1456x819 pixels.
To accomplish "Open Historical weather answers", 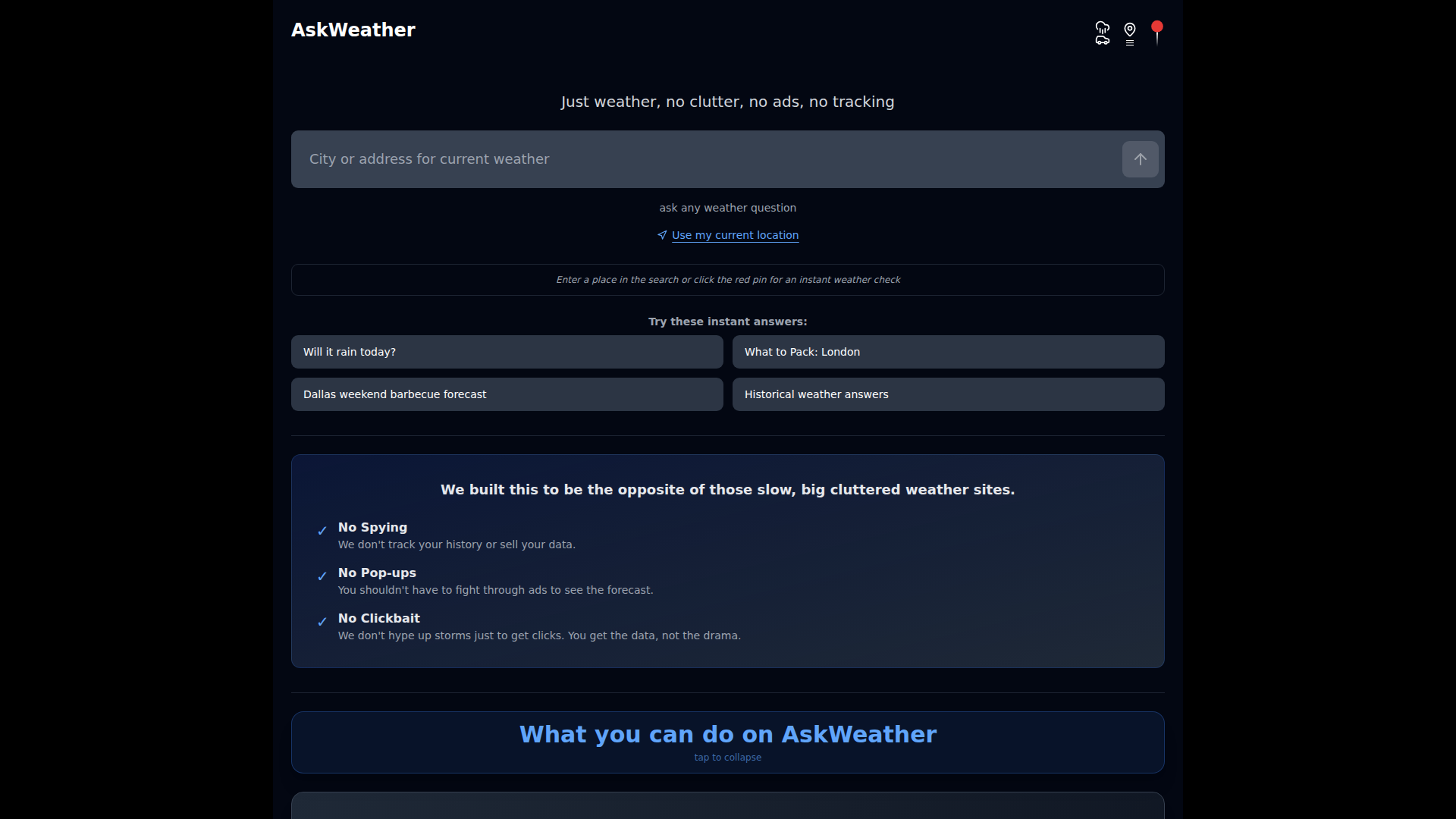I will pos(948,394).
